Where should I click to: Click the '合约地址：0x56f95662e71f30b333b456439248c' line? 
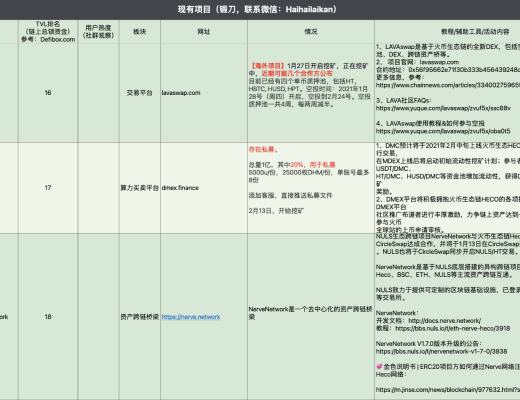tap(448, 70)
